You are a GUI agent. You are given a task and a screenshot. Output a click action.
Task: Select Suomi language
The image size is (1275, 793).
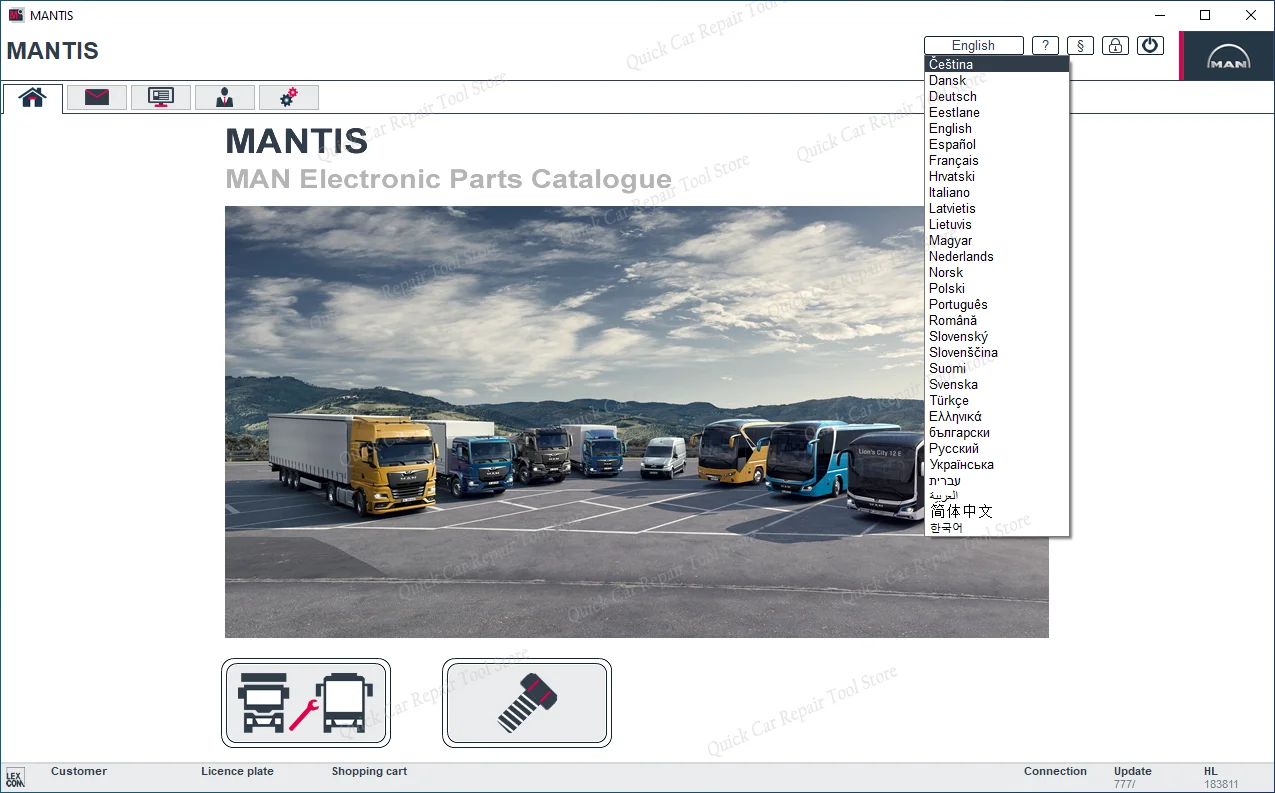(x=997, y=368)
